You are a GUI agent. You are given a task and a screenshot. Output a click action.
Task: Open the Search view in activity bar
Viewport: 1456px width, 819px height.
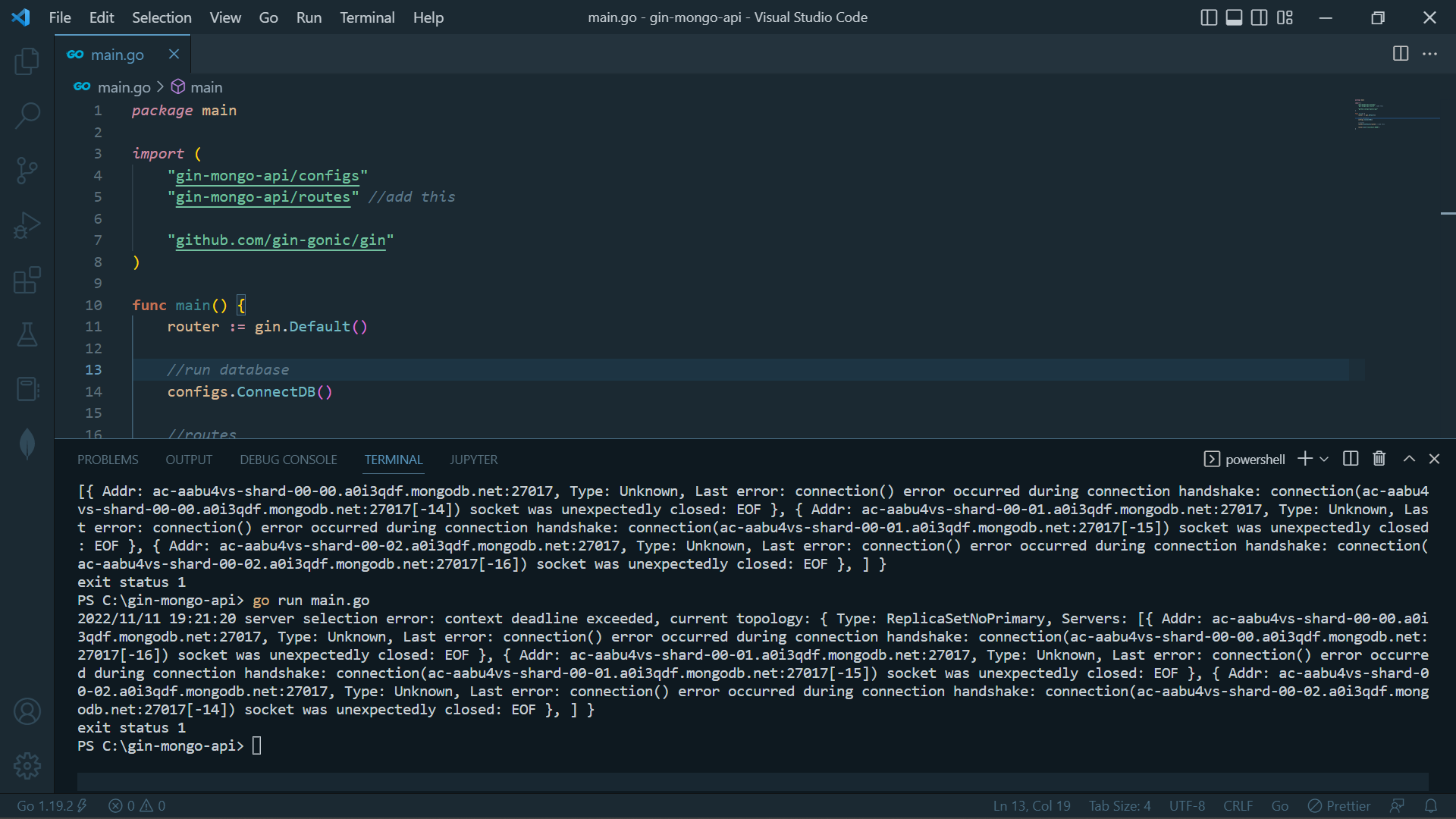[27, 115]
